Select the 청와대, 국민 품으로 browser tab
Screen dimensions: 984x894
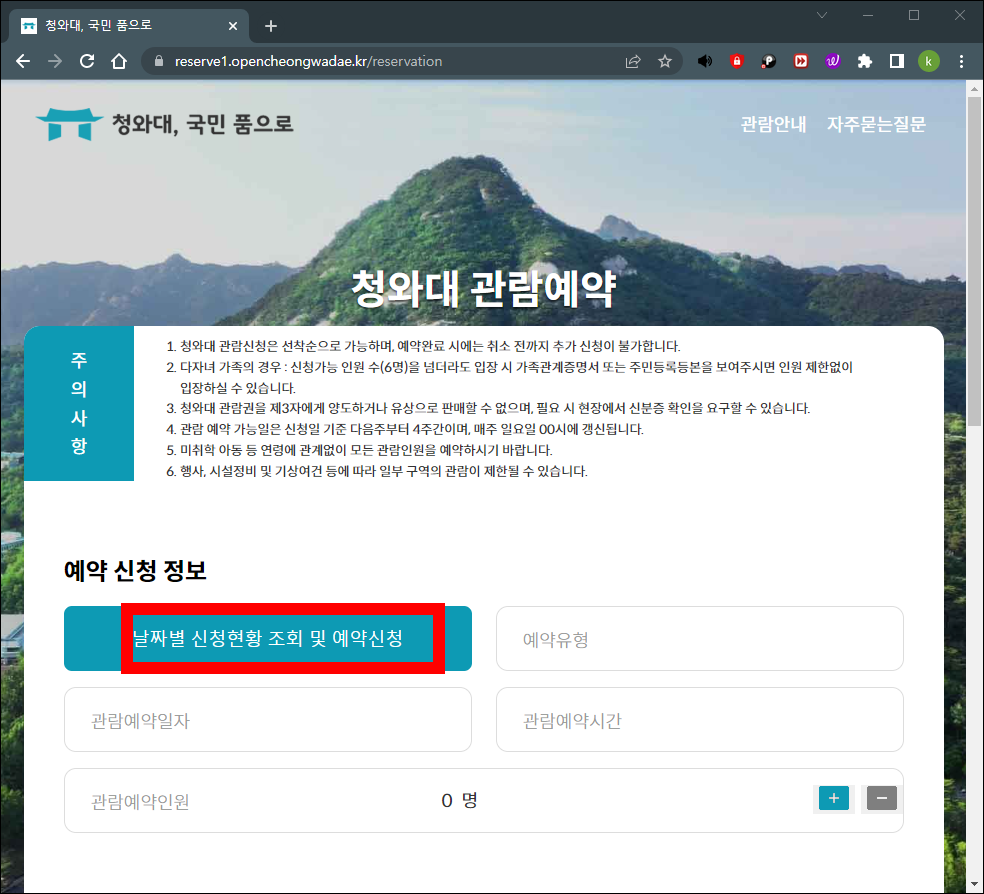point(120,25)
